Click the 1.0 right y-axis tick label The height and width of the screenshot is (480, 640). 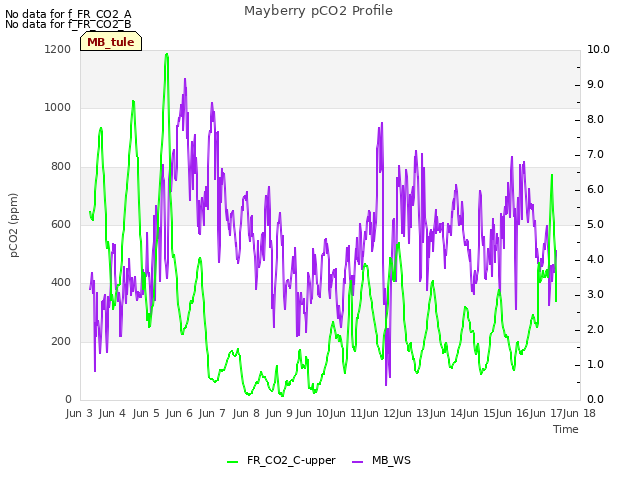pyautogui.click(x=596, y=364)
